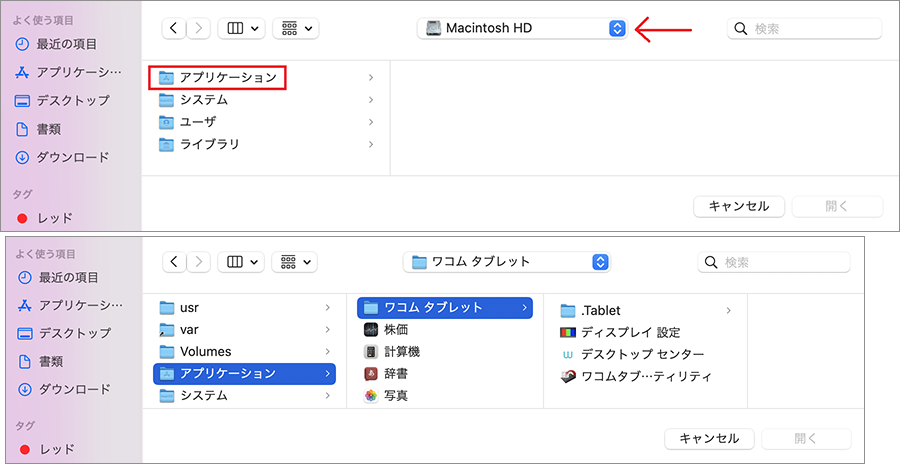Go back in the bottom dialog
This screenshot has width=900, height=467.
pos(174,262)
